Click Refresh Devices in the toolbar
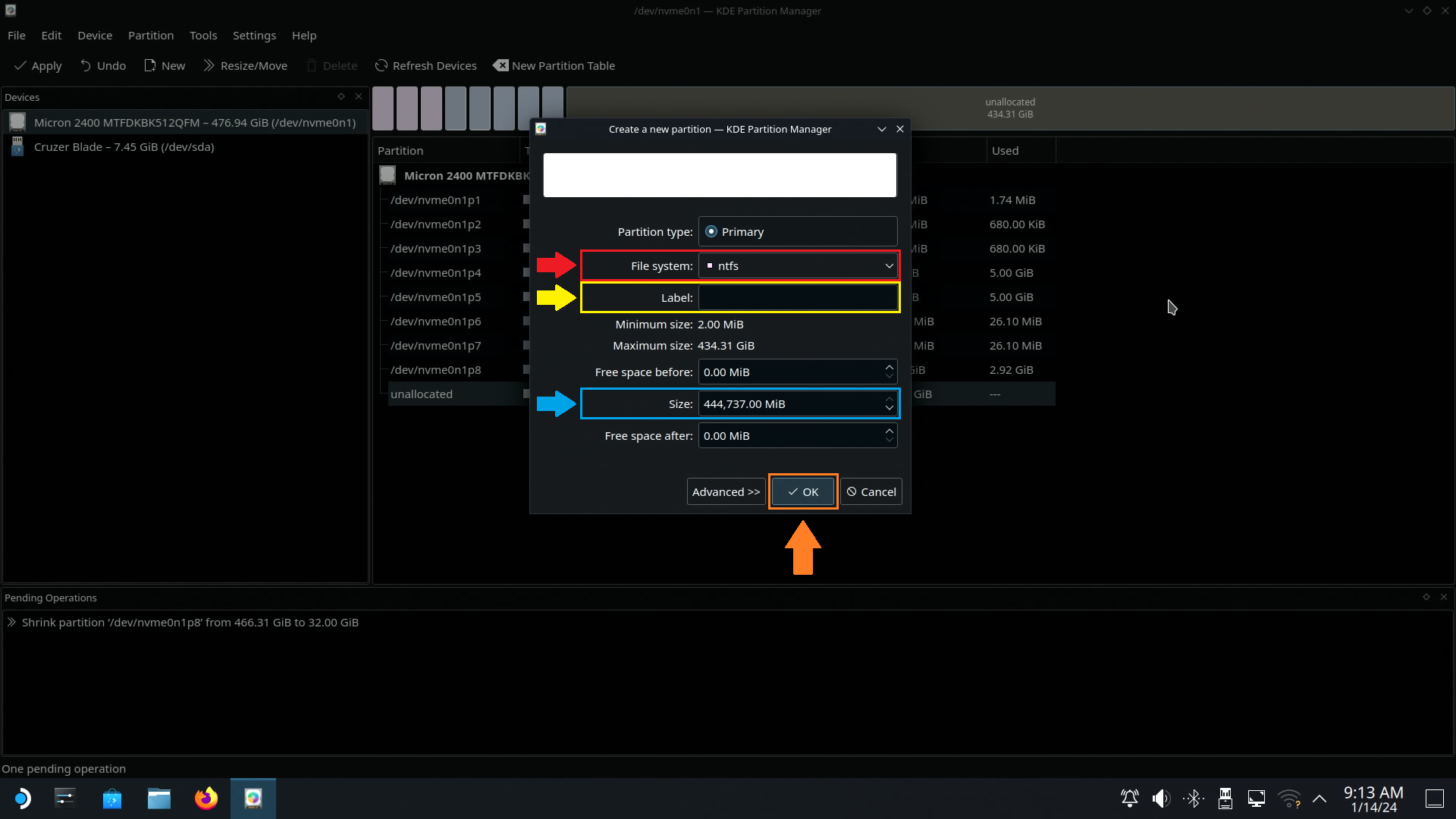Image resolution: width=1456 pixels, height=819 pixels. click(x=425, y=66)
